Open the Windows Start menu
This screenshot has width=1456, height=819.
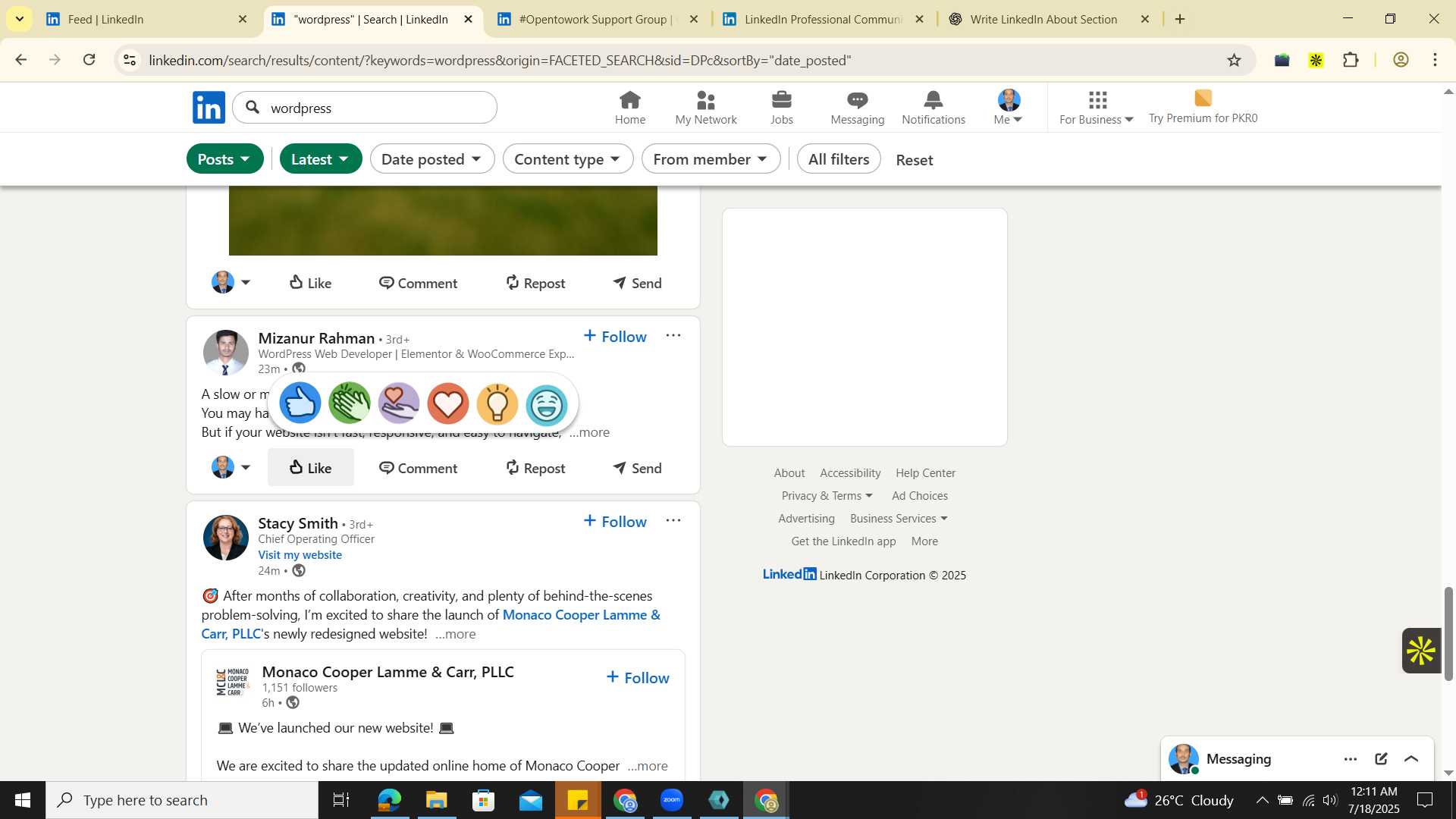click(23, 800)
